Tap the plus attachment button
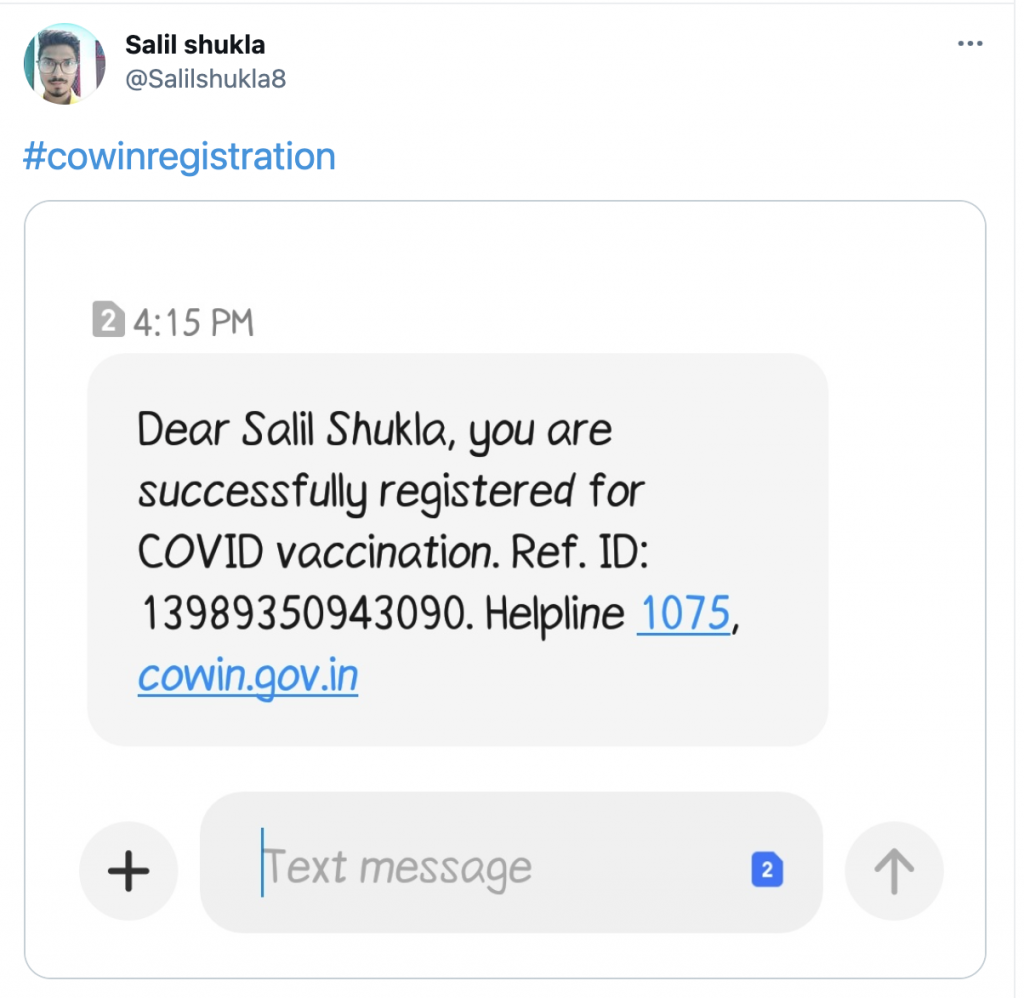 click(128, 871)
